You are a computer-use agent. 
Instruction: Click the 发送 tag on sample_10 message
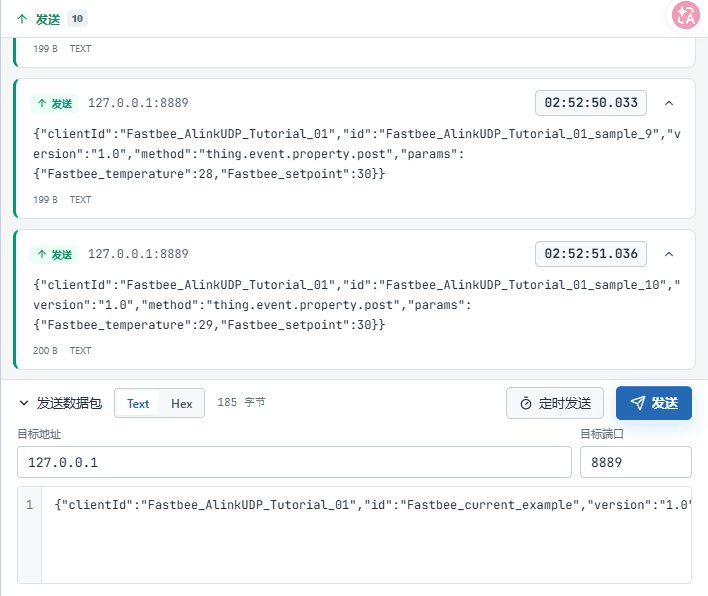point(54,254)
